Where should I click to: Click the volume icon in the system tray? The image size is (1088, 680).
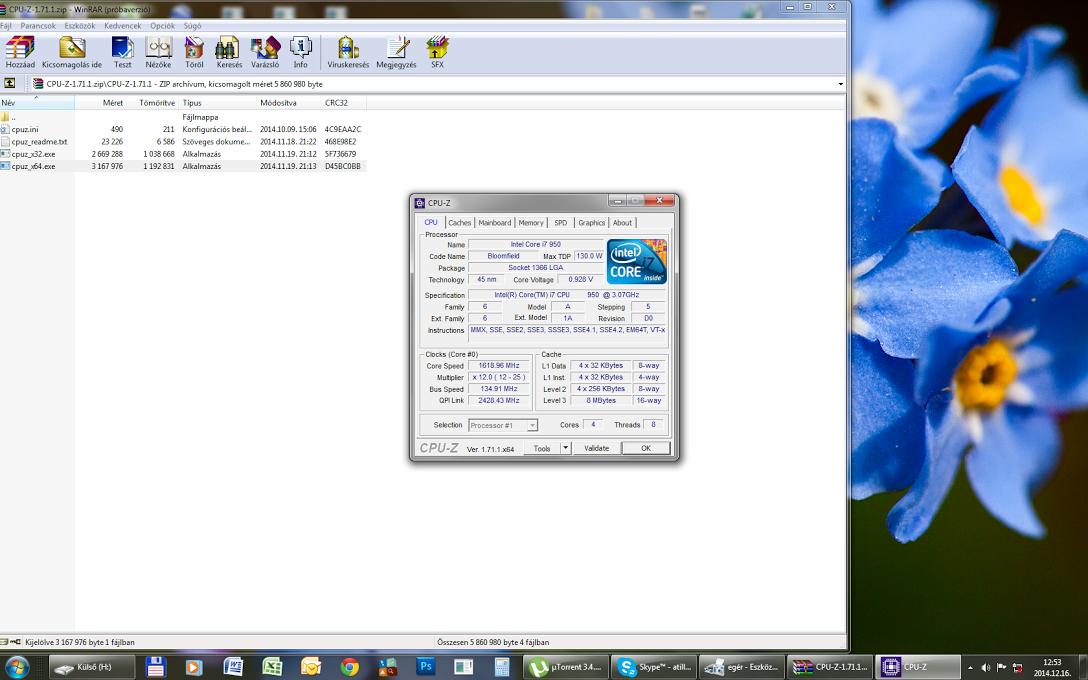click(x=986, y=668)
